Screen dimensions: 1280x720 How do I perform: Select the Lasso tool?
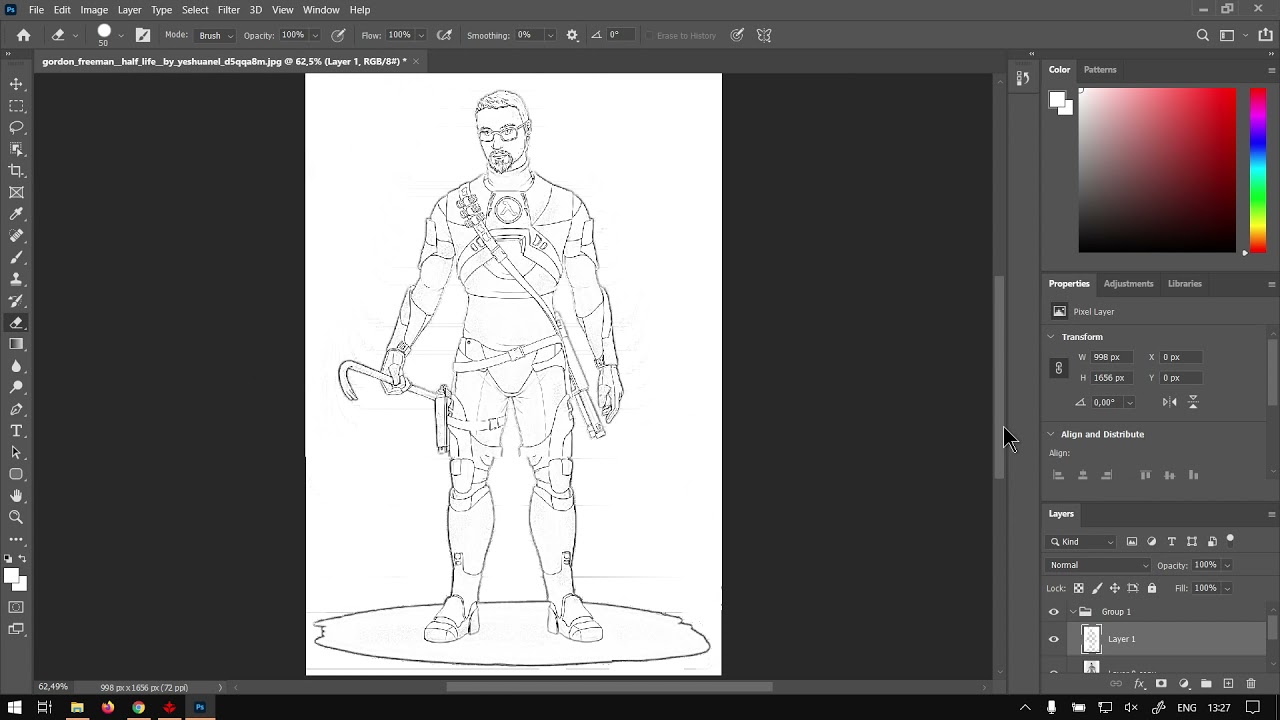click(16, 127)
